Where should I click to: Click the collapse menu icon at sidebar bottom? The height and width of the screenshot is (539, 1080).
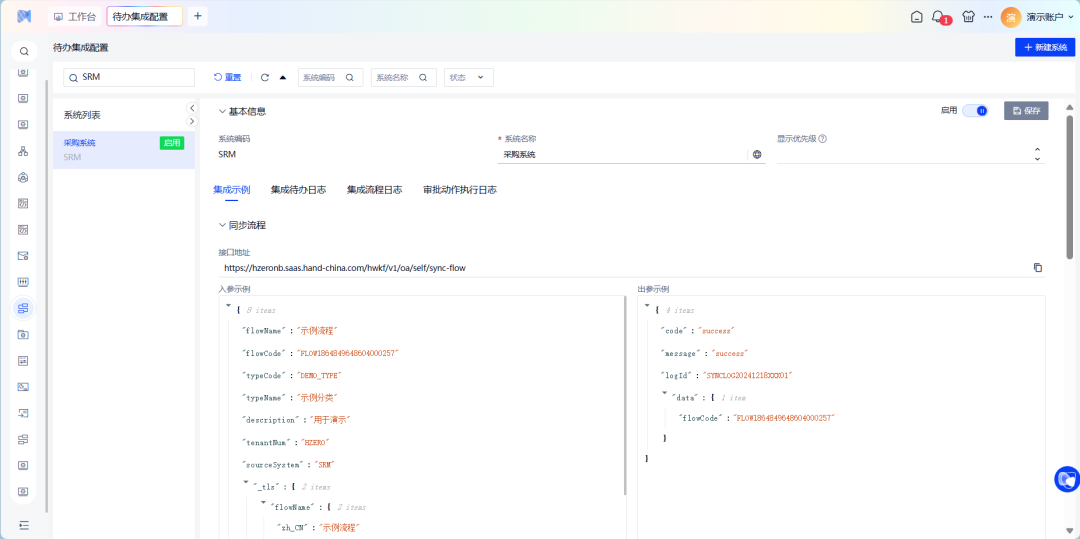[x=24, y=525]
